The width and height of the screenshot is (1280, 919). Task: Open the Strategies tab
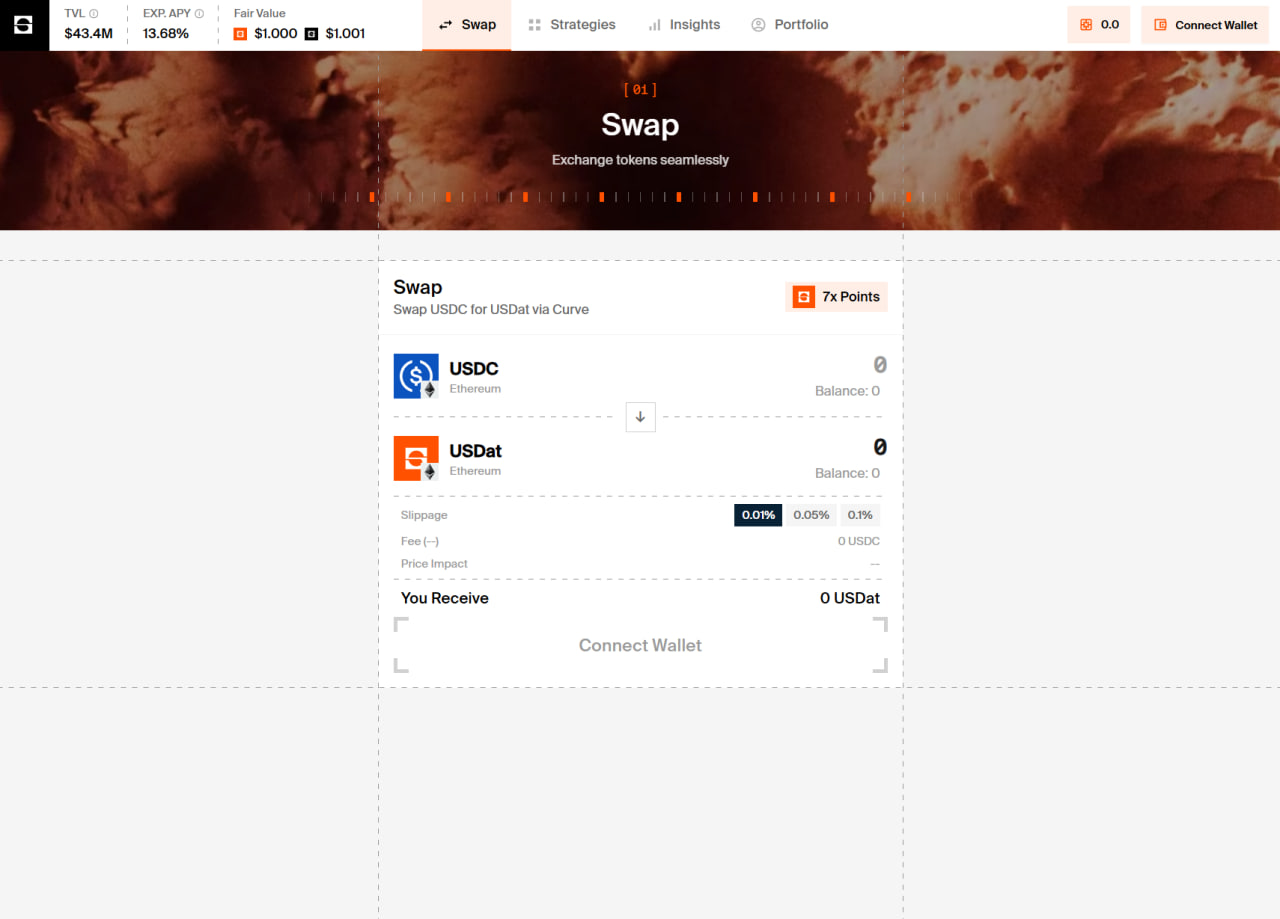click(572, 25)
